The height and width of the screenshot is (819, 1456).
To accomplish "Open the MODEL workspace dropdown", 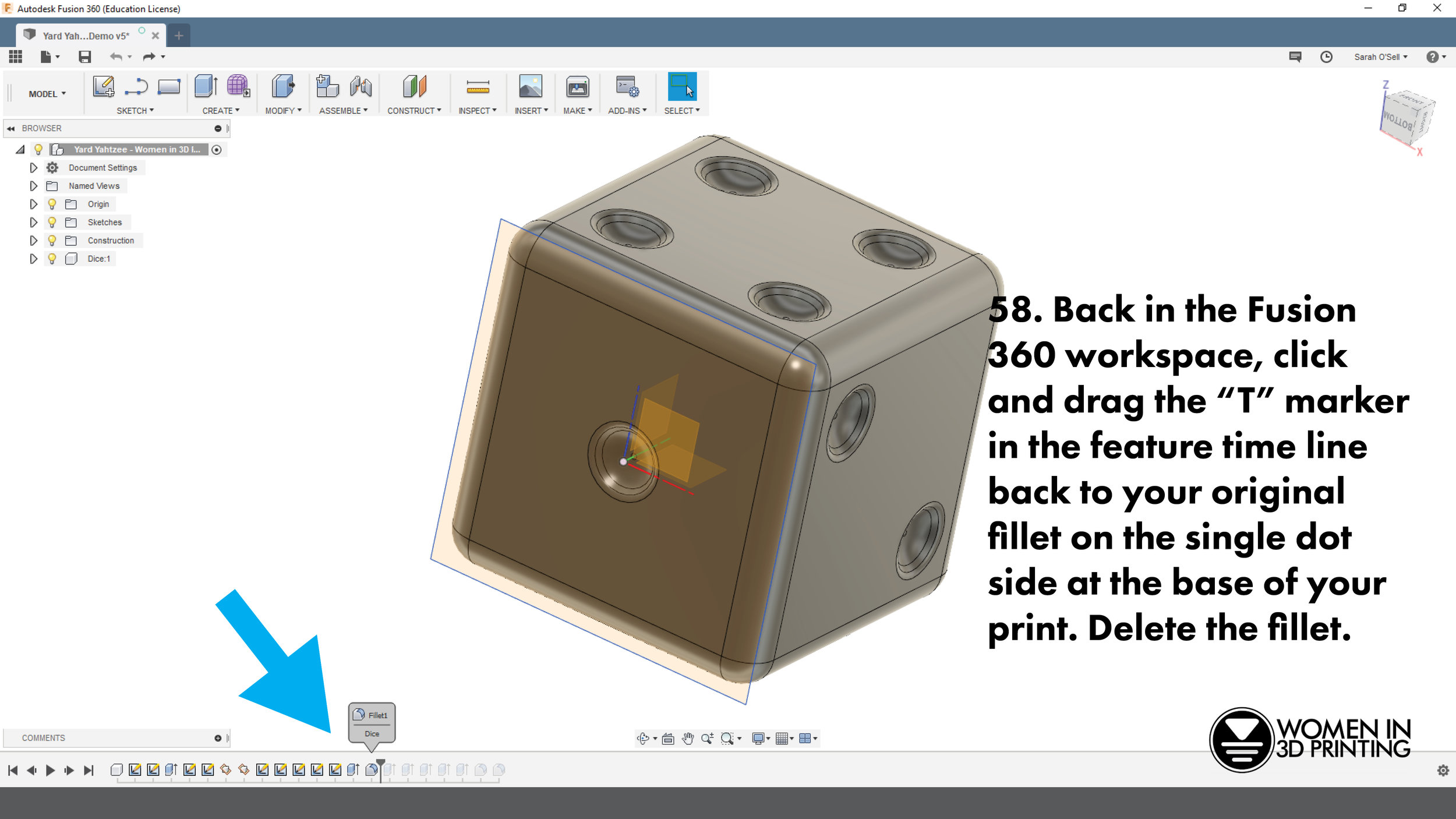I will pyautogui.click(x=46, y=93).
